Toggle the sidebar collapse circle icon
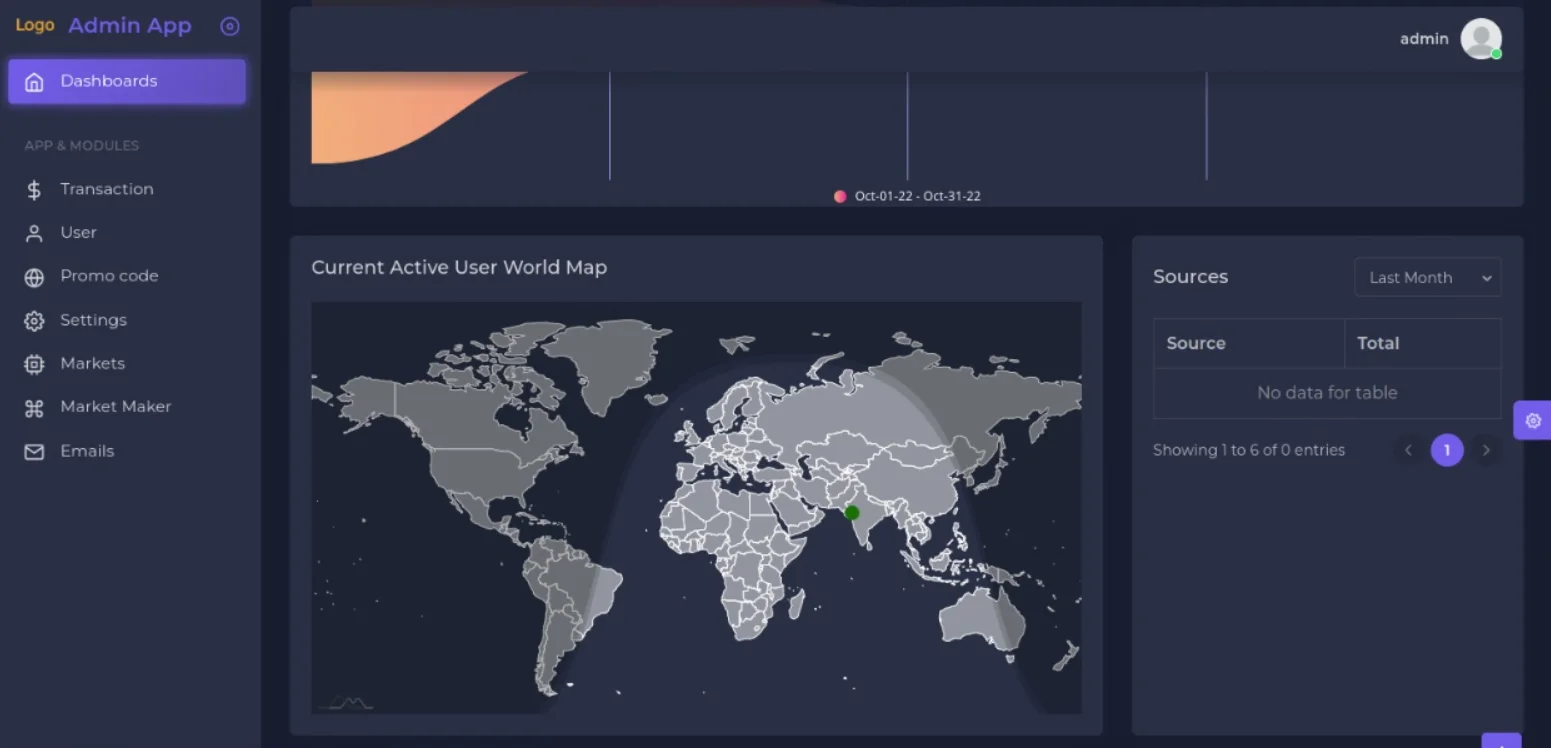The width and height of the screenshot is (1551, 748). [x=230, y=27]
